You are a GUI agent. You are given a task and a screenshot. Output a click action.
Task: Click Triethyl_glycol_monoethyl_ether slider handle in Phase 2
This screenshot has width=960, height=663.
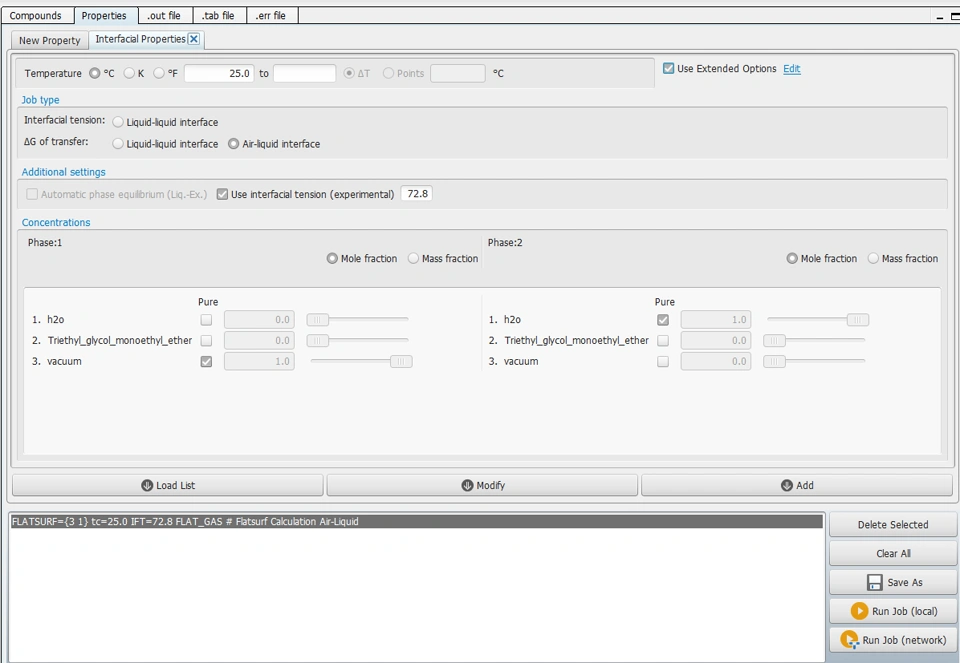774,340
